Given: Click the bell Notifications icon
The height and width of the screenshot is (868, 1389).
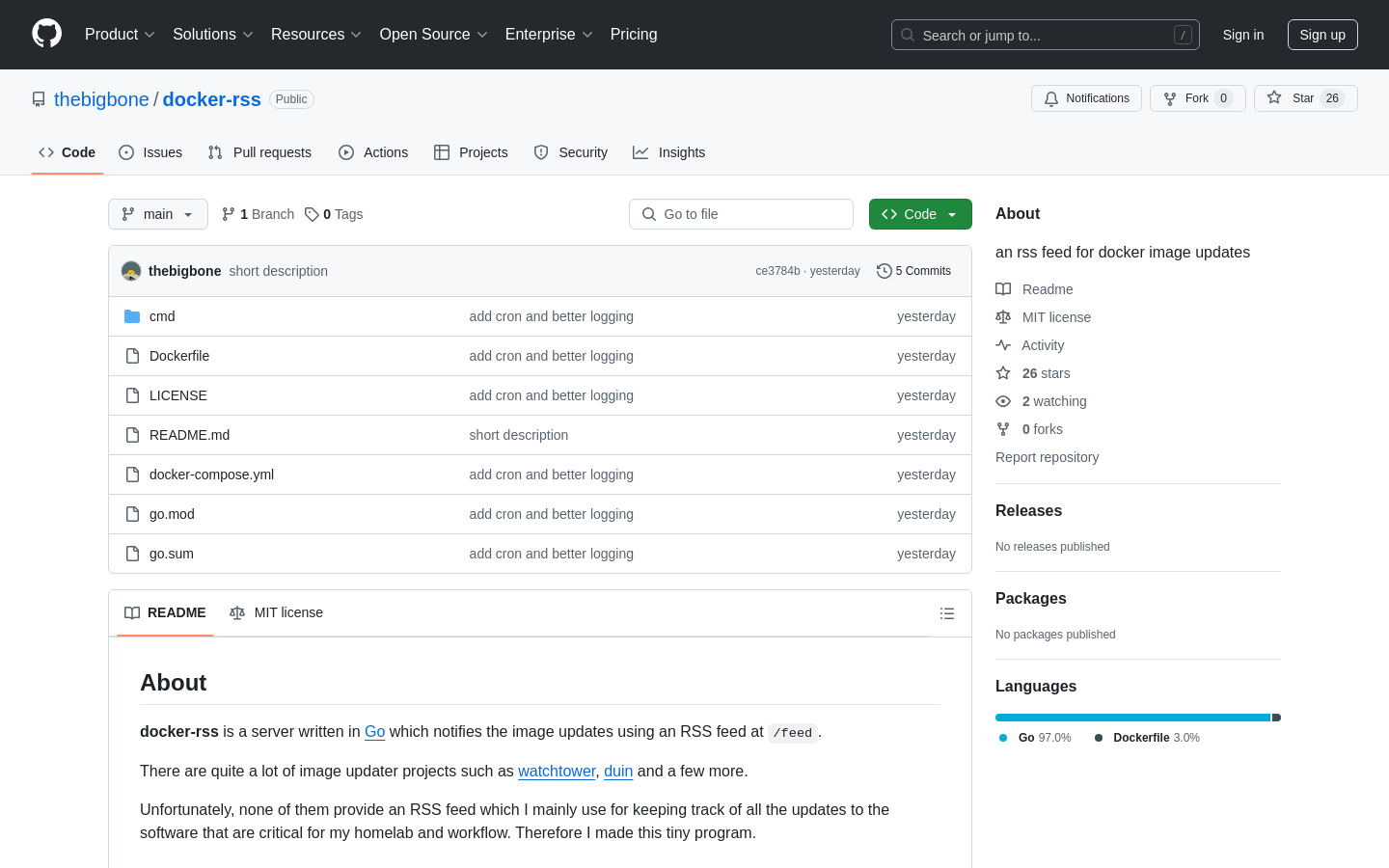Looking at the screenshot, I should click(1051, 98).
